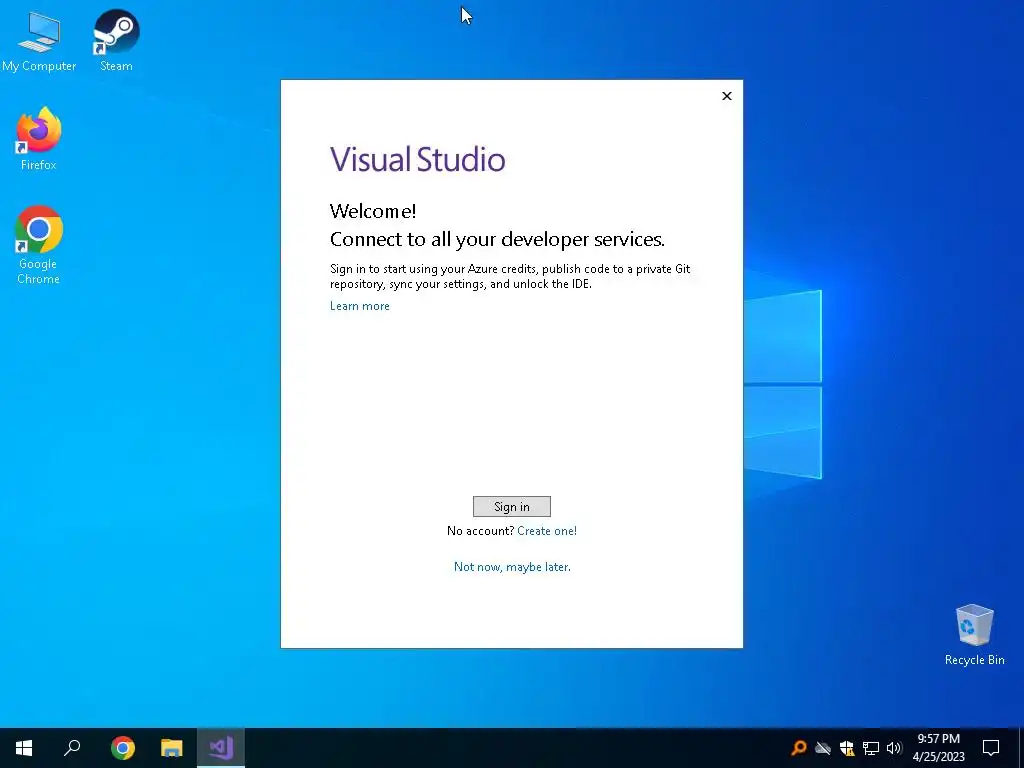The width and height of the screenshot is (1024, 768).
Task: Follow the Learn more link
Action: [359, 306]
